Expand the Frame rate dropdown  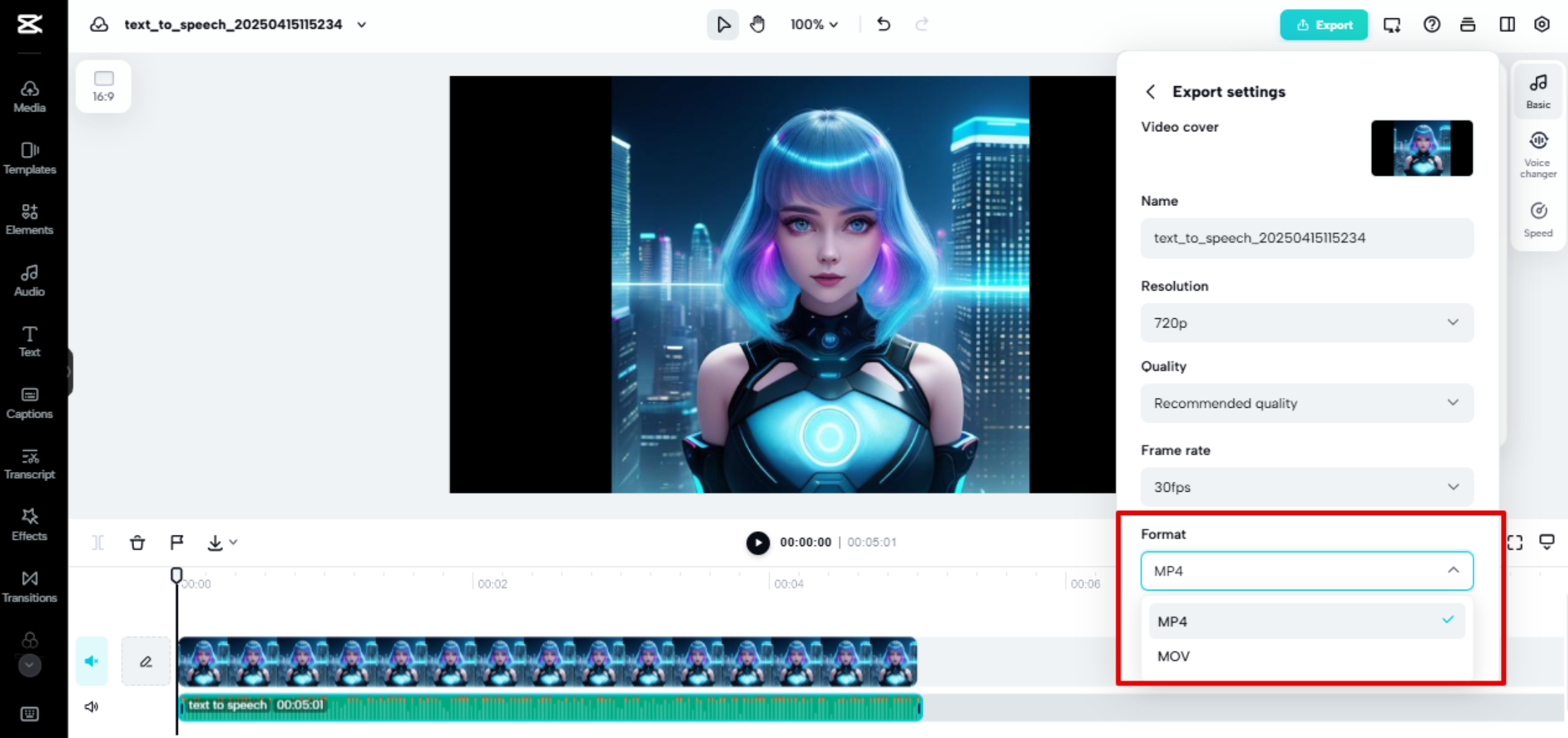1306,487
